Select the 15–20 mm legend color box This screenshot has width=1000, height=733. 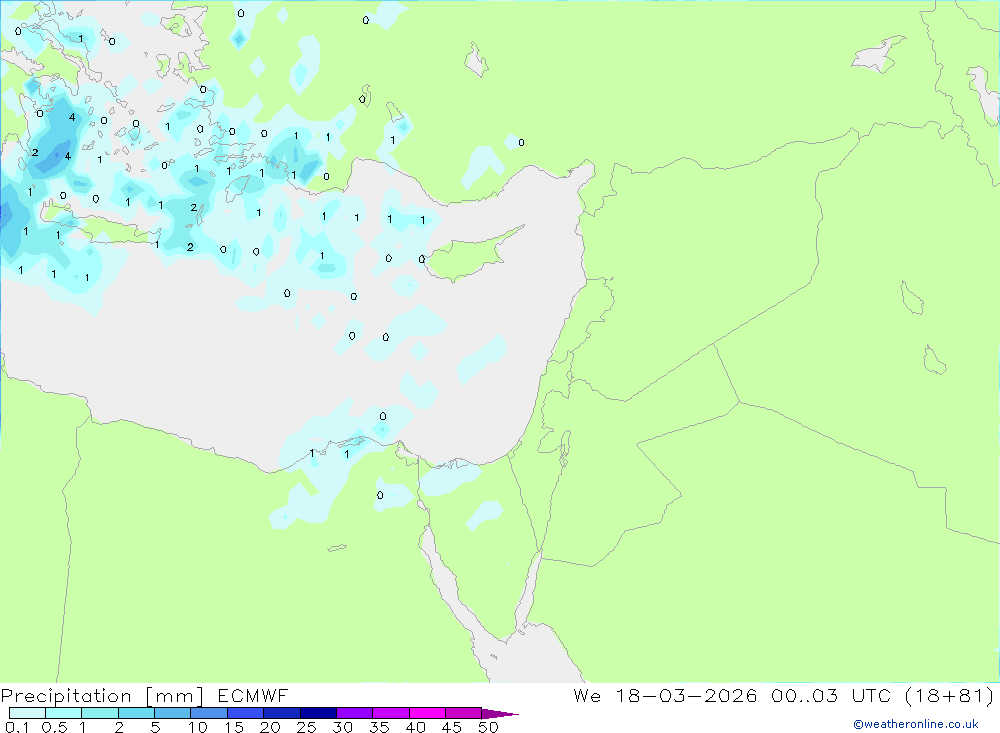click(x=246, y=713)
